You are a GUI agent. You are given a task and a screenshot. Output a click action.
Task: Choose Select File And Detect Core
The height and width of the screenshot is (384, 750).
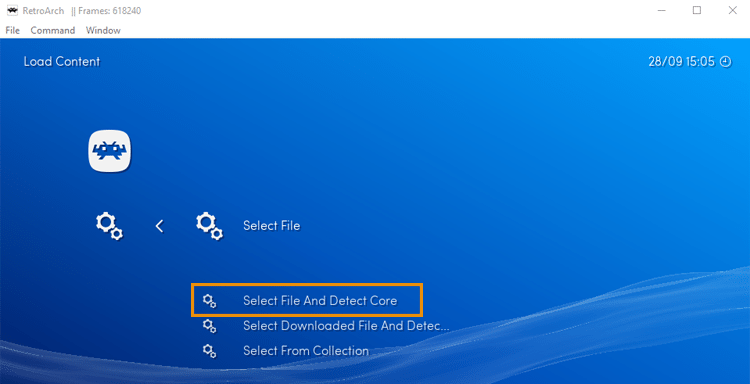[320, 300]
